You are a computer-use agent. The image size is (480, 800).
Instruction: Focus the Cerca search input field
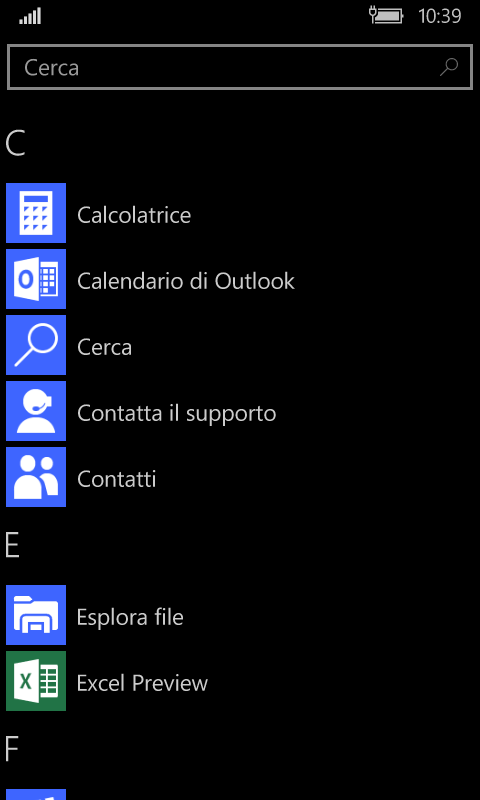coord(240,67)
